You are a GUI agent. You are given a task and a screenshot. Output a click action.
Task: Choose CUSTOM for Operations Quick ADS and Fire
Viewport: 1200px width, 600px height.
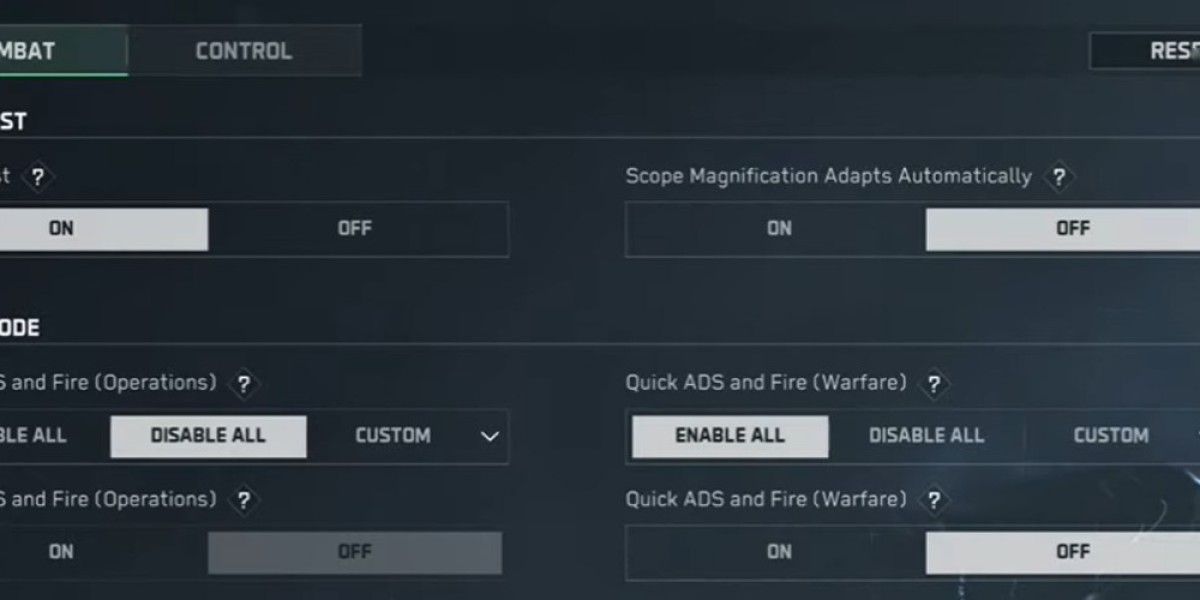(393, 436)
